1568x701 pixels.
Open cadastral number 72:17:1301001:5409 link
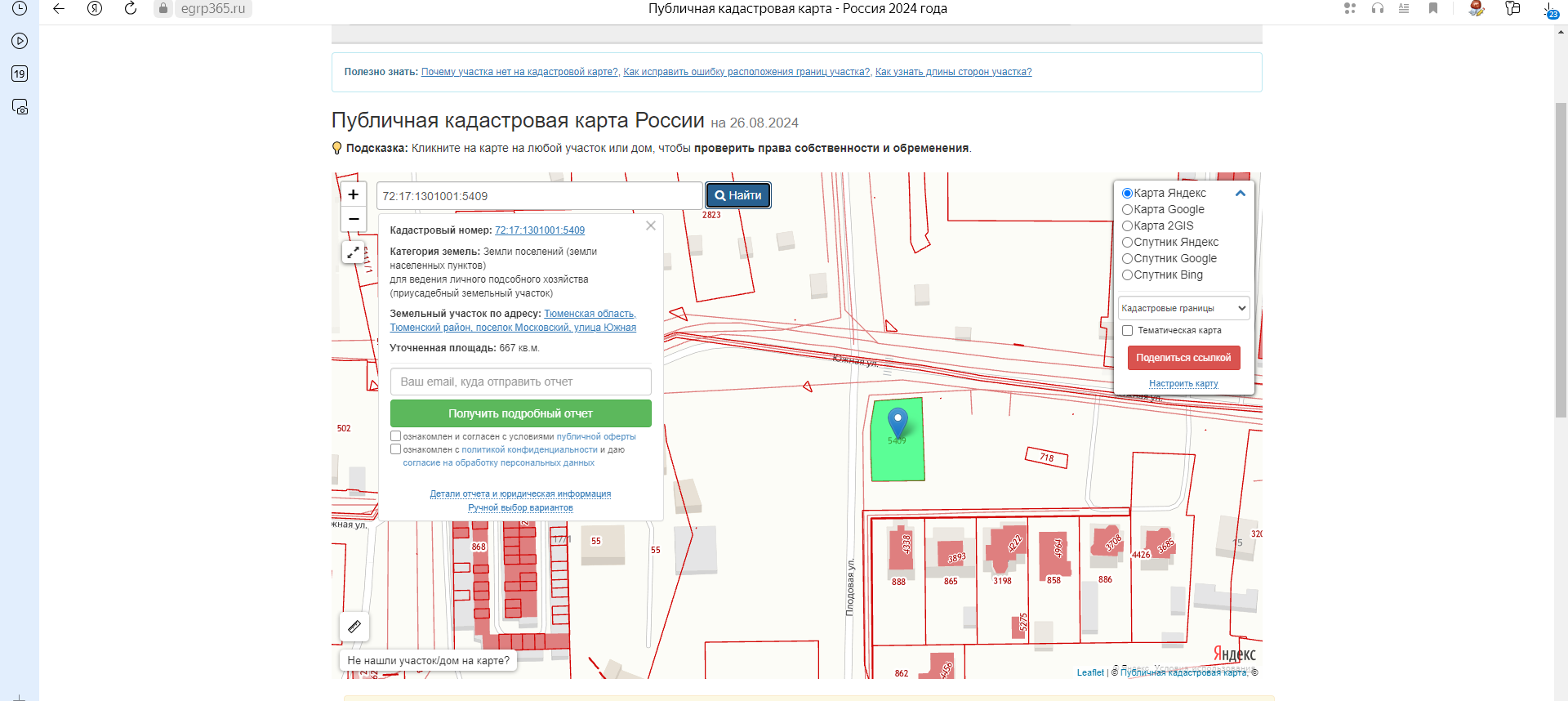pyautogui.click(x=540, y=230)
